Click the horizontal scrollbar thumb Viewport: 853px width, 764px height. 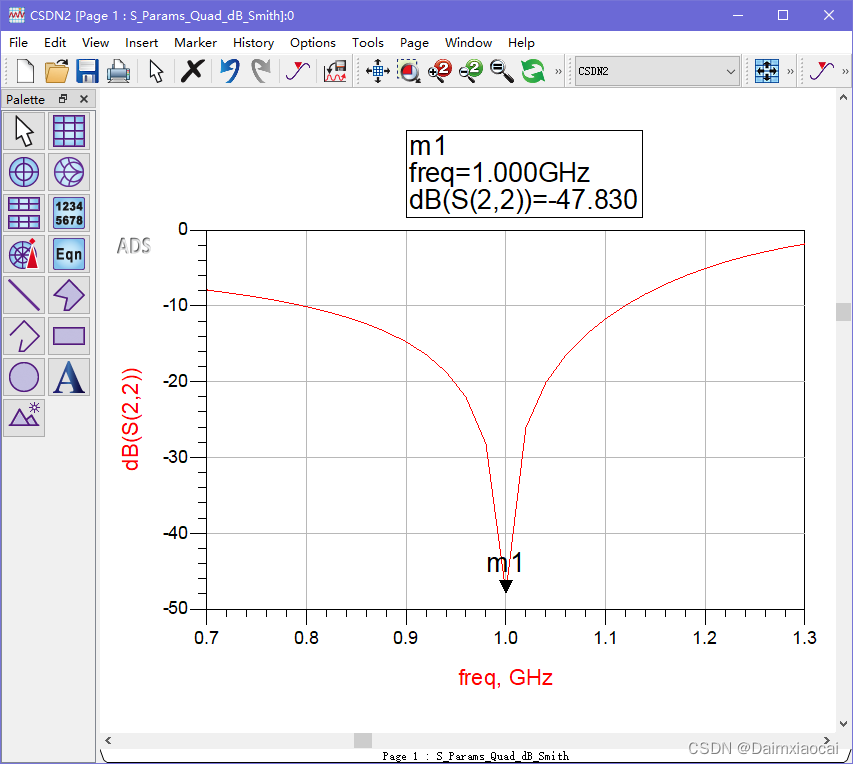[x=363, y=740]
